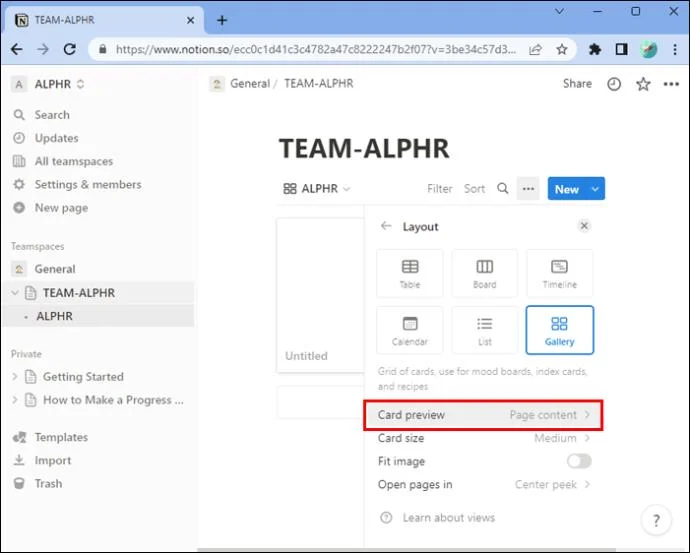Screen dimensions: 690x553
Task: Open the Untitled gallery card
Action: pyautogui.click(x=320, y=295)
